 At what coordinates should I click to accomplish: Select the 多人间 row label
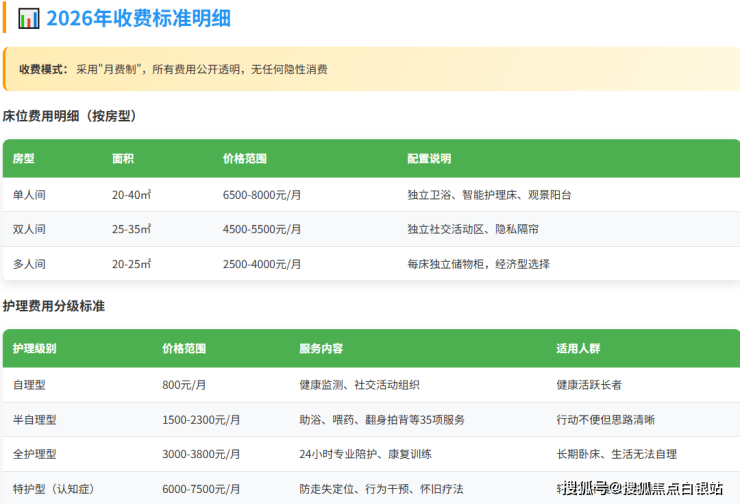(x=29, y=264)
